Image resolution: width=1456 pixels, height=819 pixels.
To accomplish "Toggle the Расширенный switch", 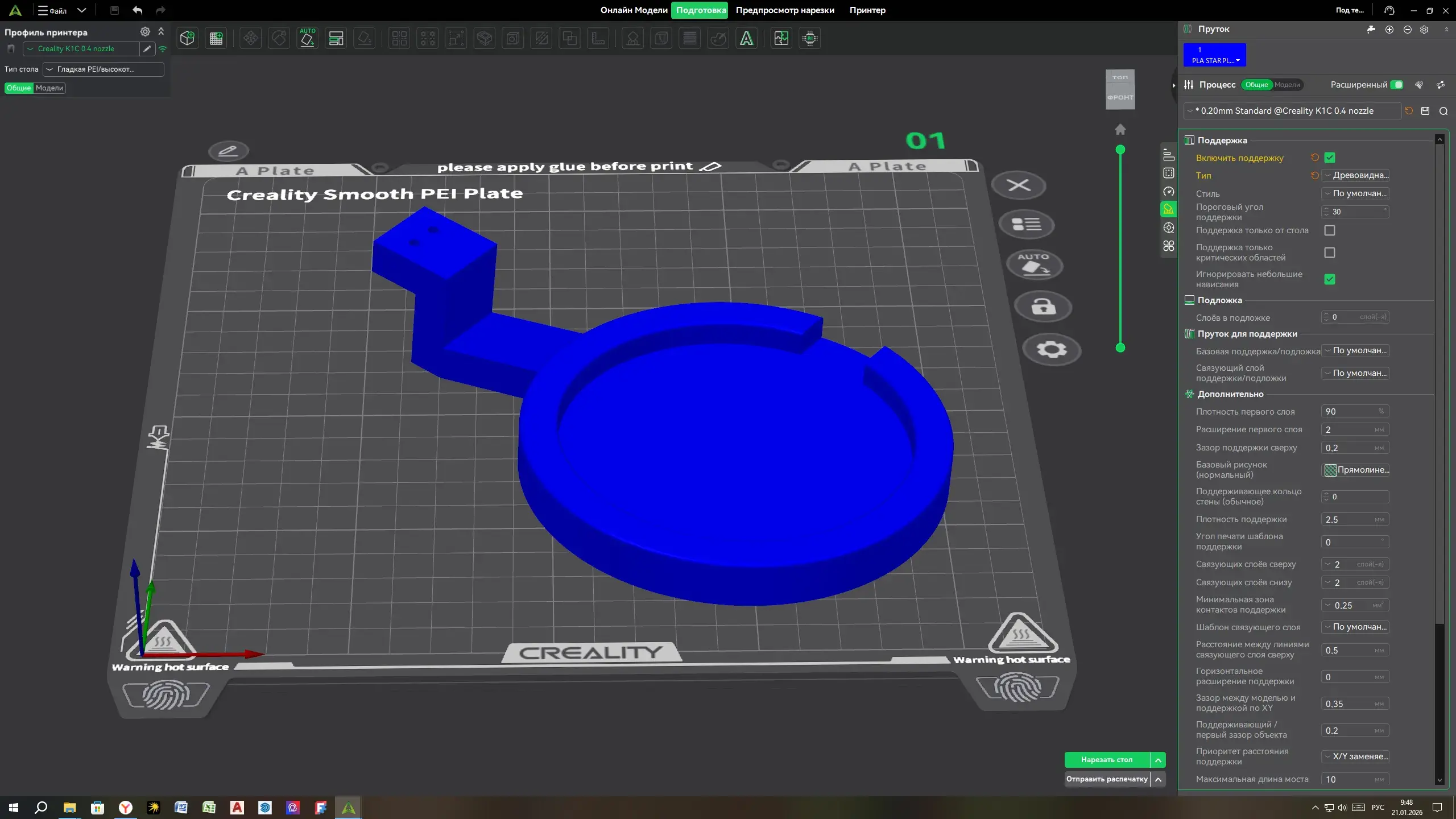I will tap(1397, 85).
